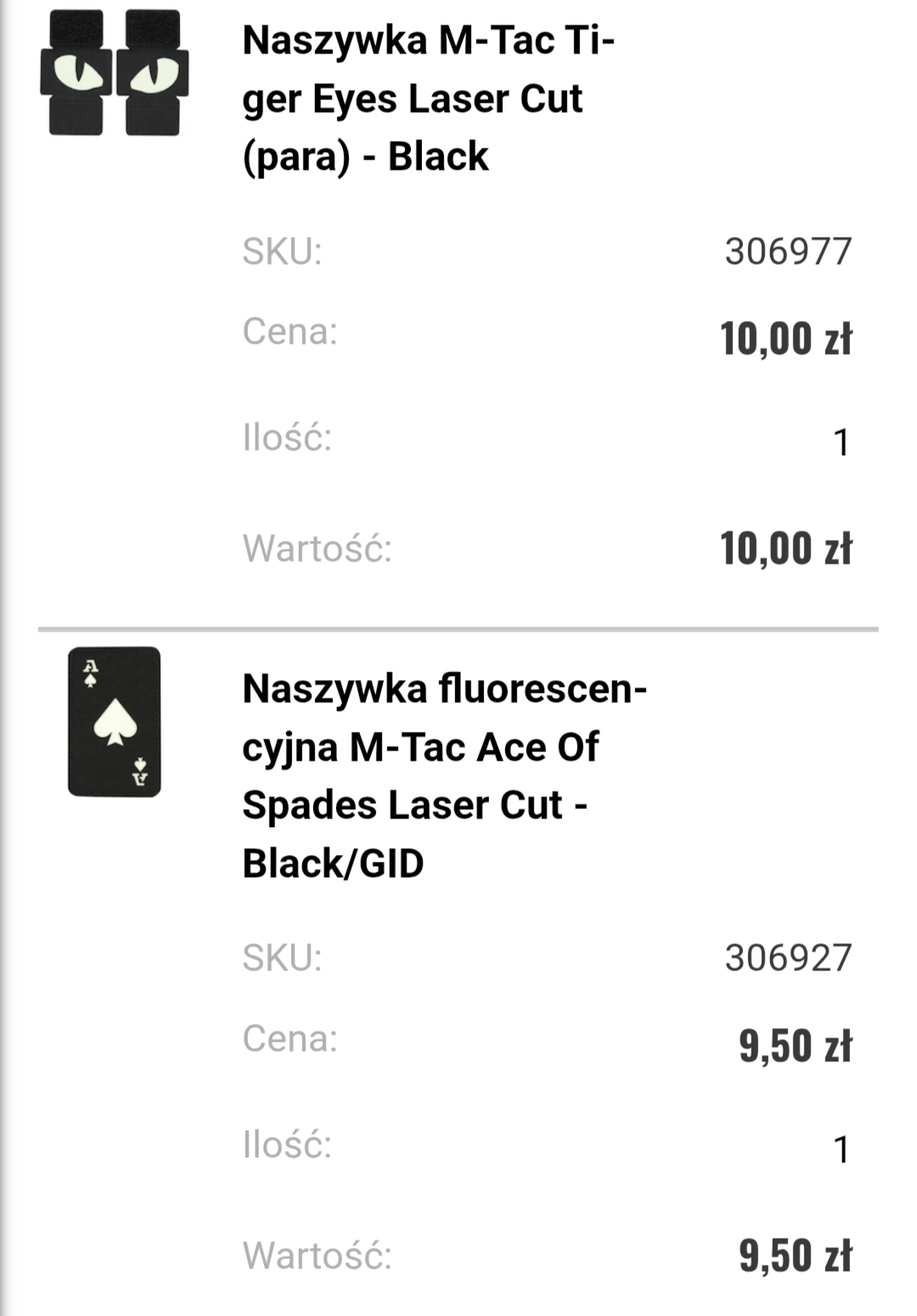Viewport: 917px width, 1316px height.
Task: Click the Tiger Eyes unit price 10,00 zł
Action: coord(785,338)
